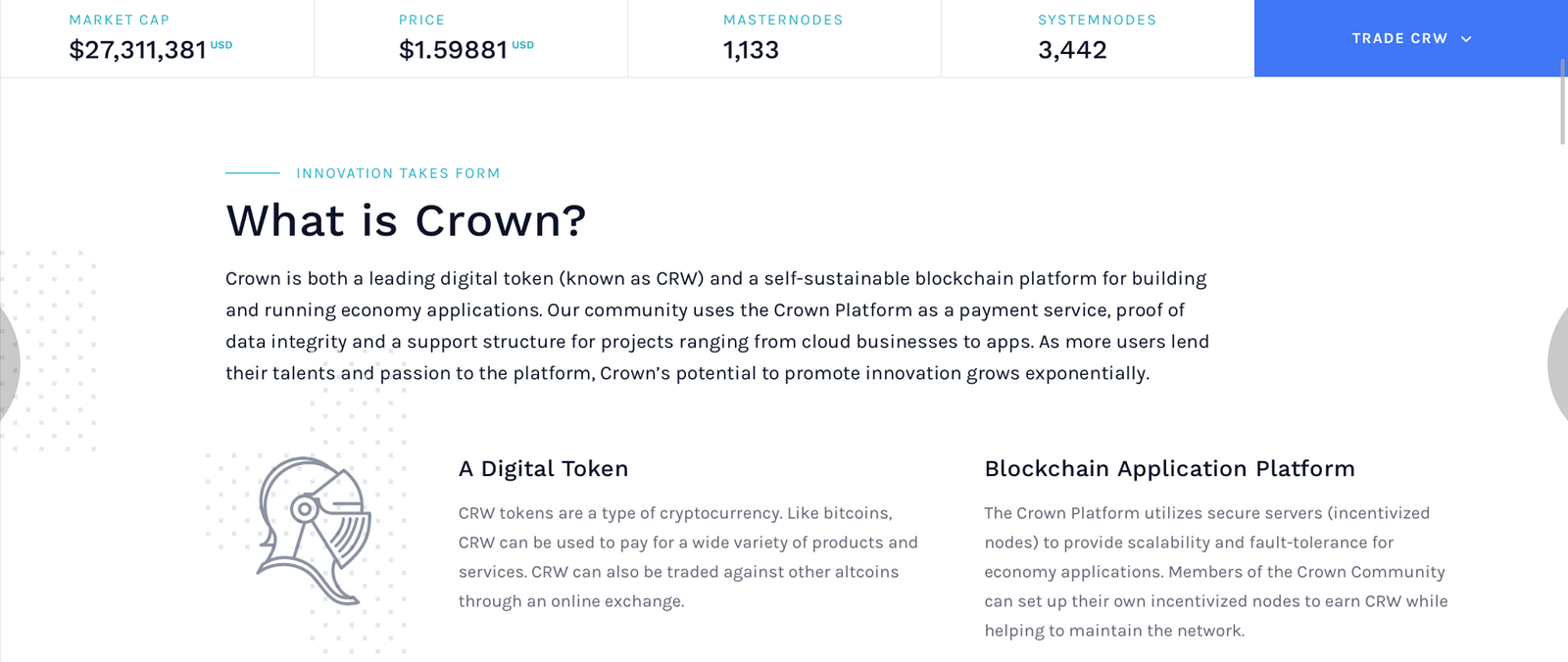Click the knight helmet icon

pos(314,529)
